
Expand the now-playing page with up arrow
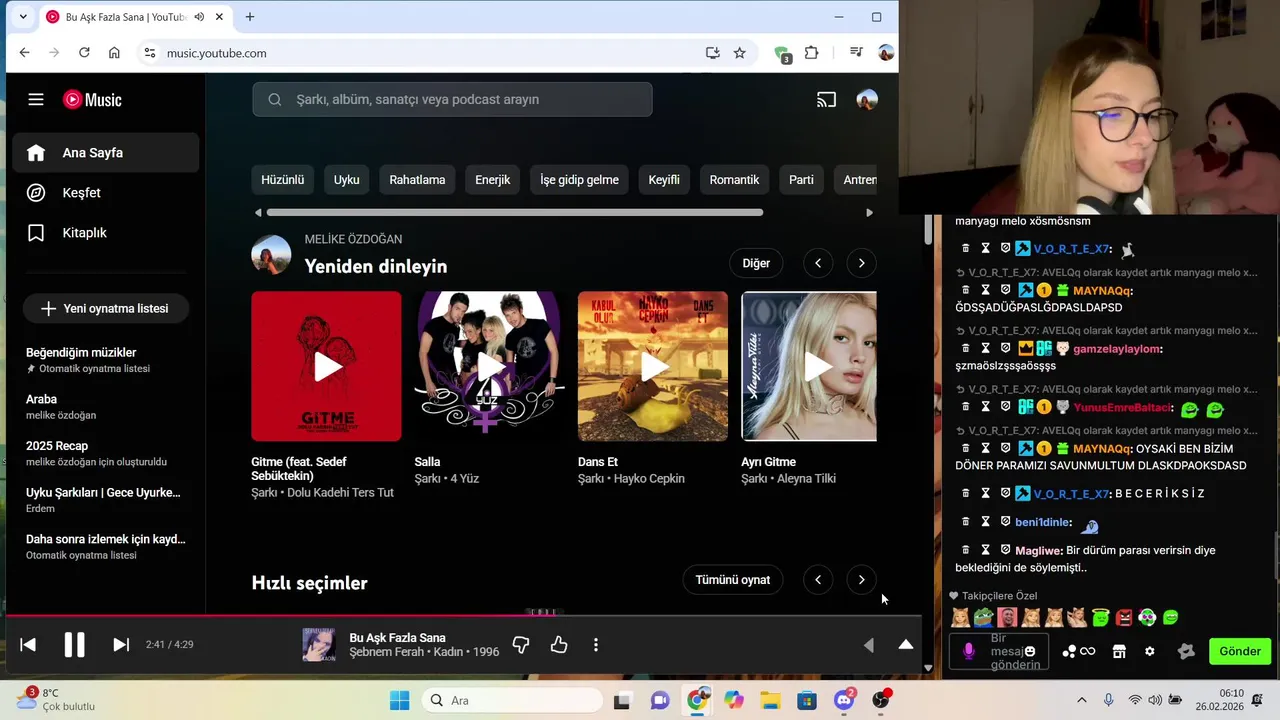(x=906, y=645)
